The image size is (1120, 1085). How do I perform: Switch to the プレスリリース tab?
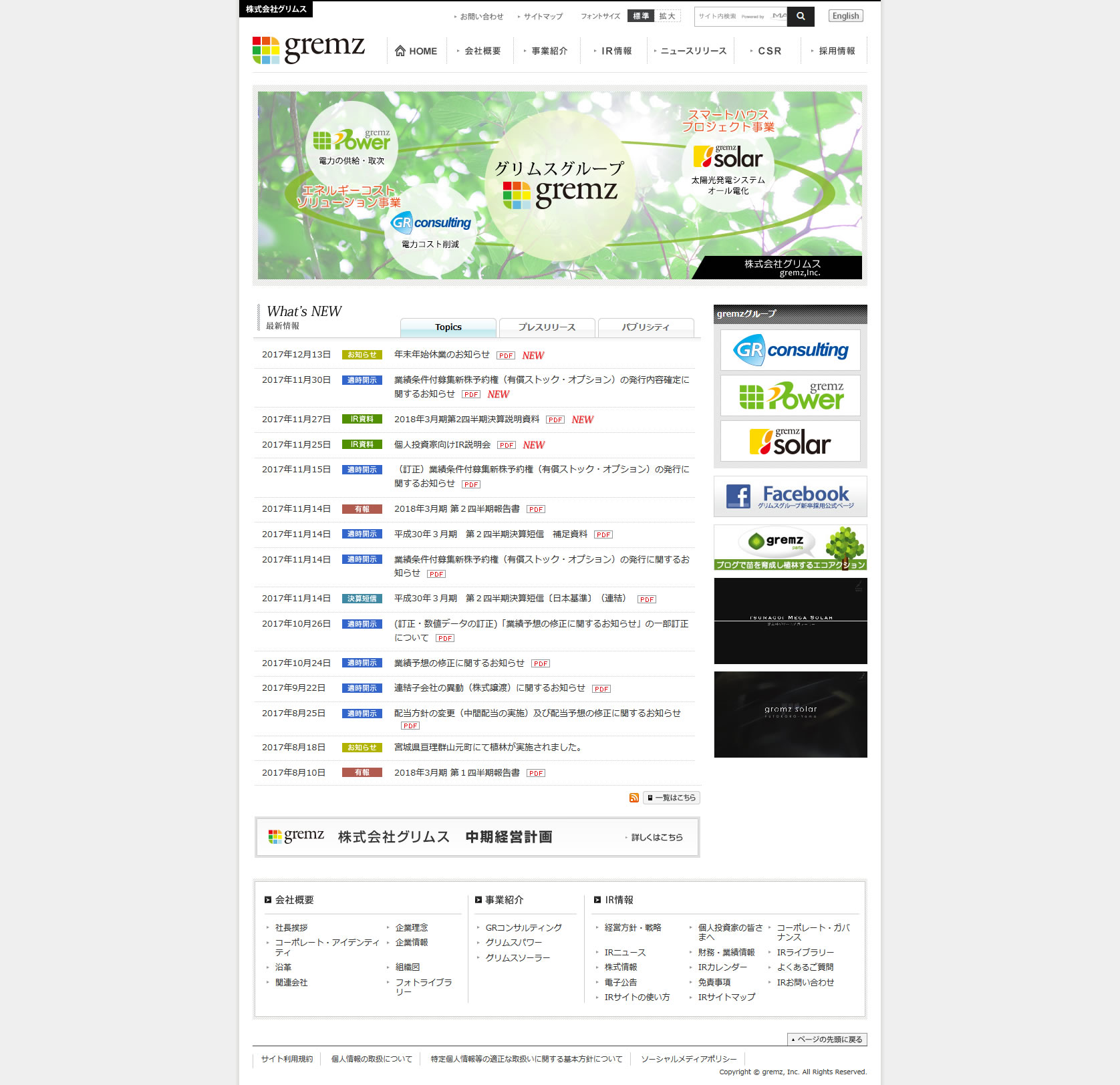pyautogui.click(x=547, y=327)
